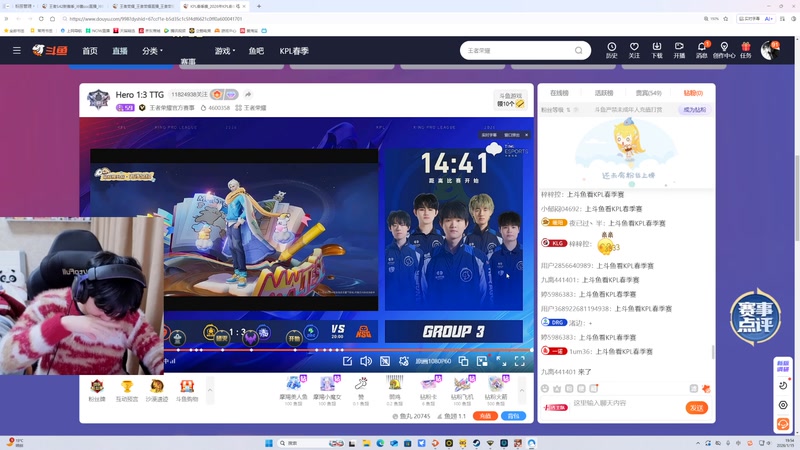Viewport: 800px width, 450px height.
Task: Open the 游戏 dropdown in navigation
Action: [224, 51]
